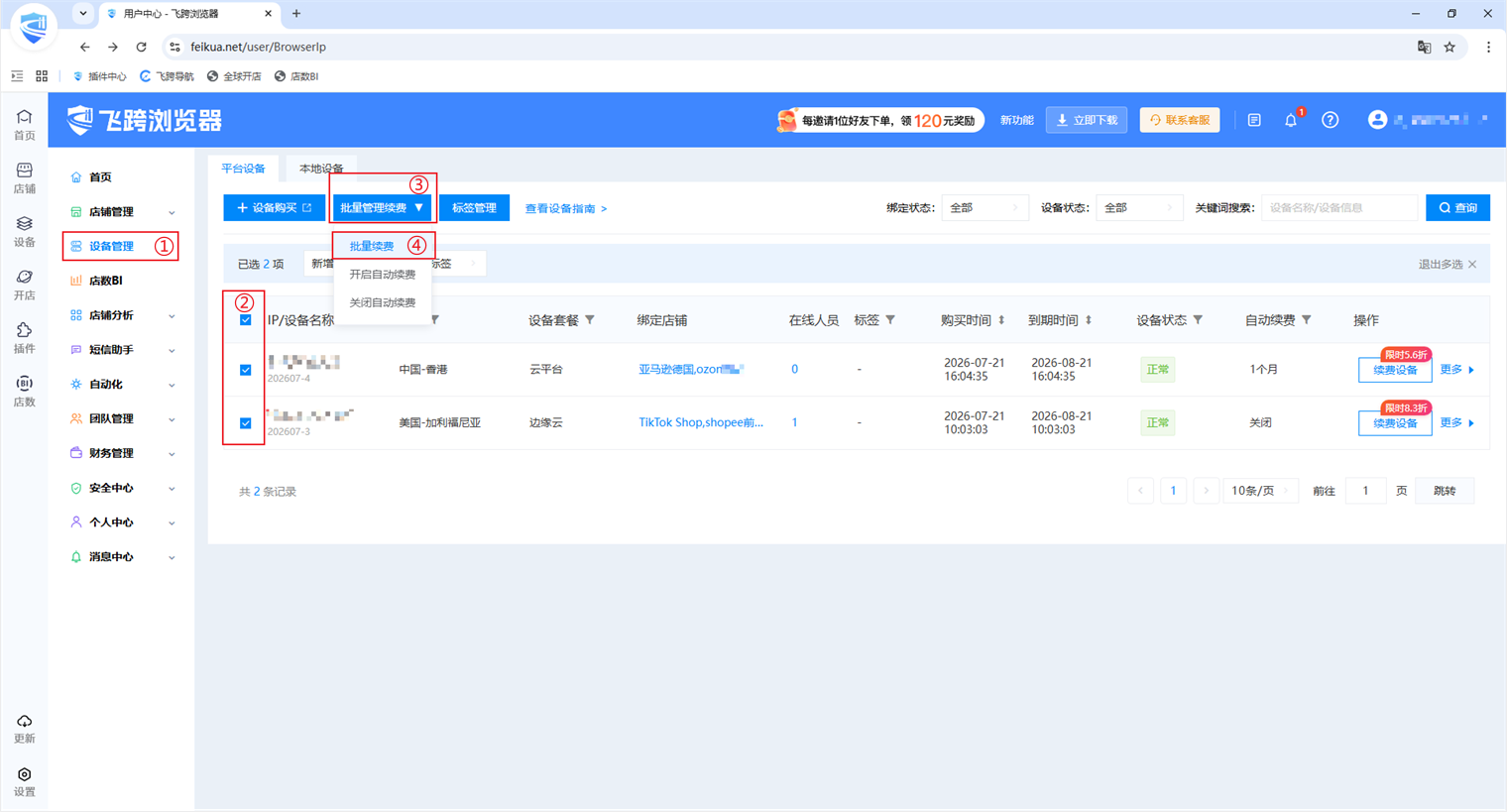This screenshot has width=1507, height=812.
Task: Open the 绑定状态 dropdown
Action: pos(985,208)
